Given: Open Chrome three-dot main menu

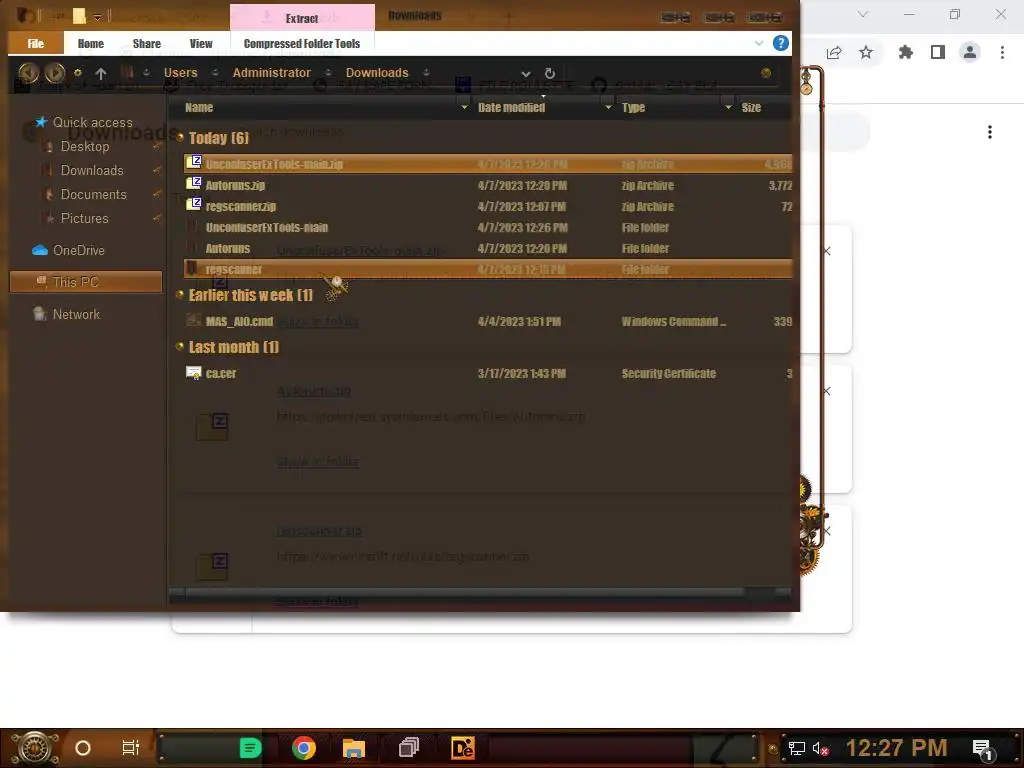Looking at the screenshot, I should click(x=1002, y=52).
